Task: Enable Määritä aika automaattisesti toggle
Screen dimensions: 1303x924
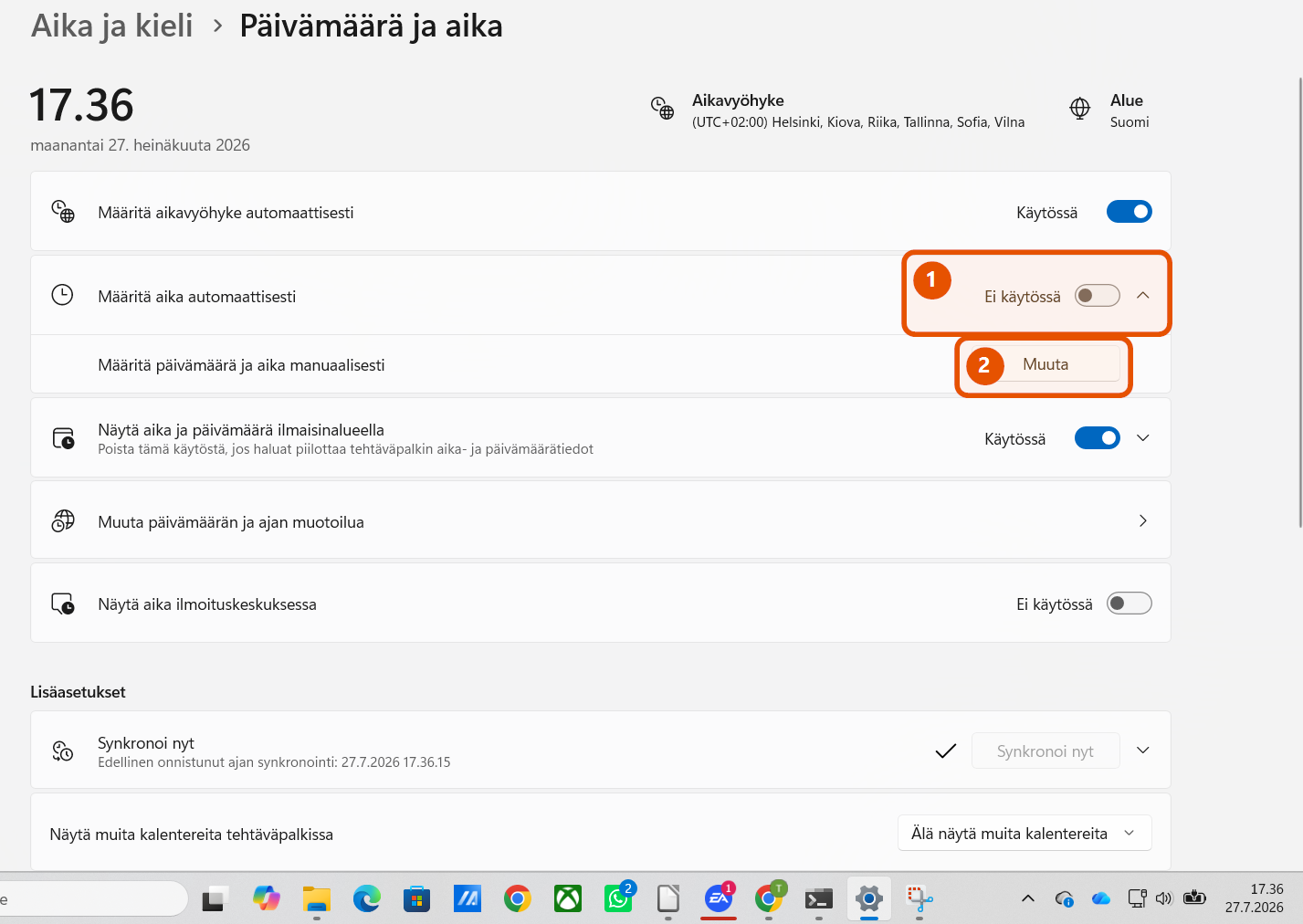Action: click(x=1098, y=296)
